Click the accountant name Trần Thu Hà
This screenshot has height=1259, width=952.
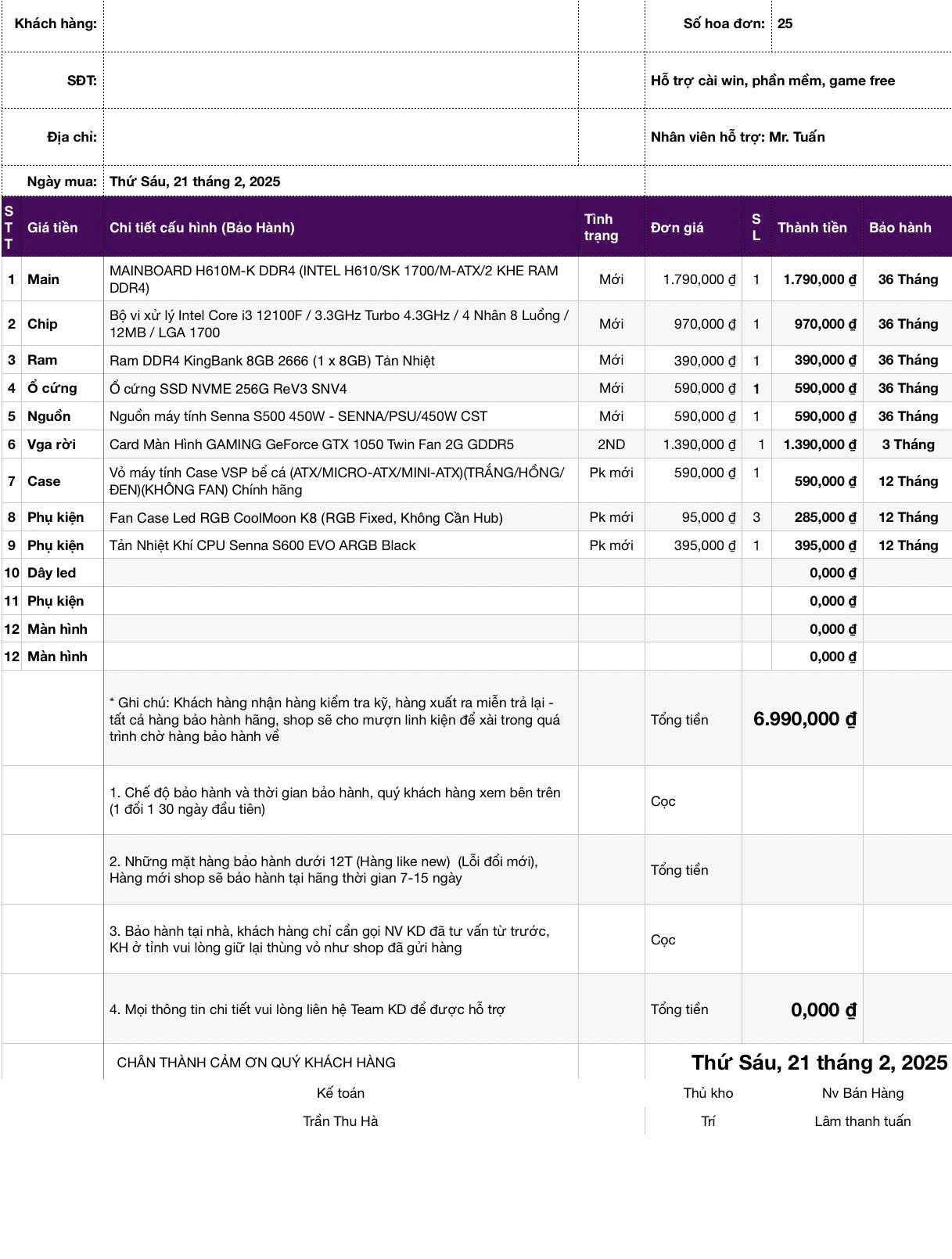tap(340, 1121)
